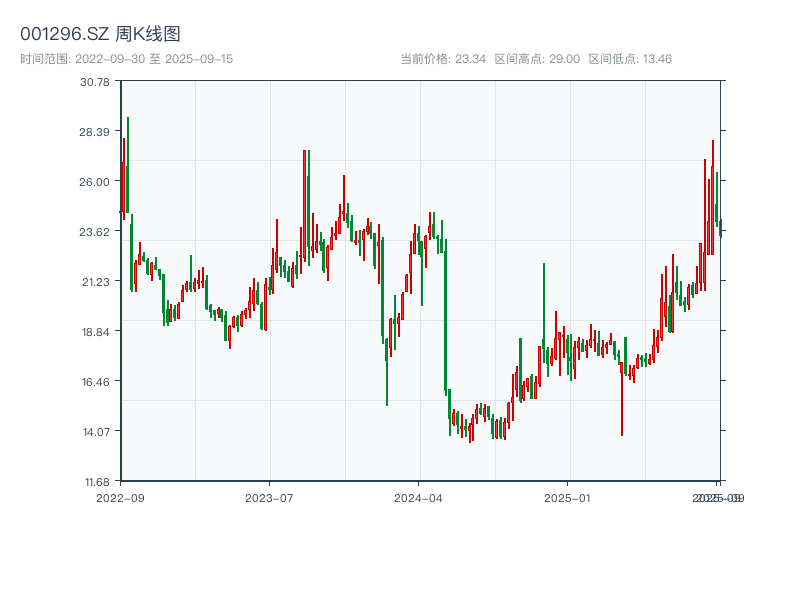Click y-axis value 28.39
The width and height of the screenshot is (800, 600).
click(x=95, y=132)
